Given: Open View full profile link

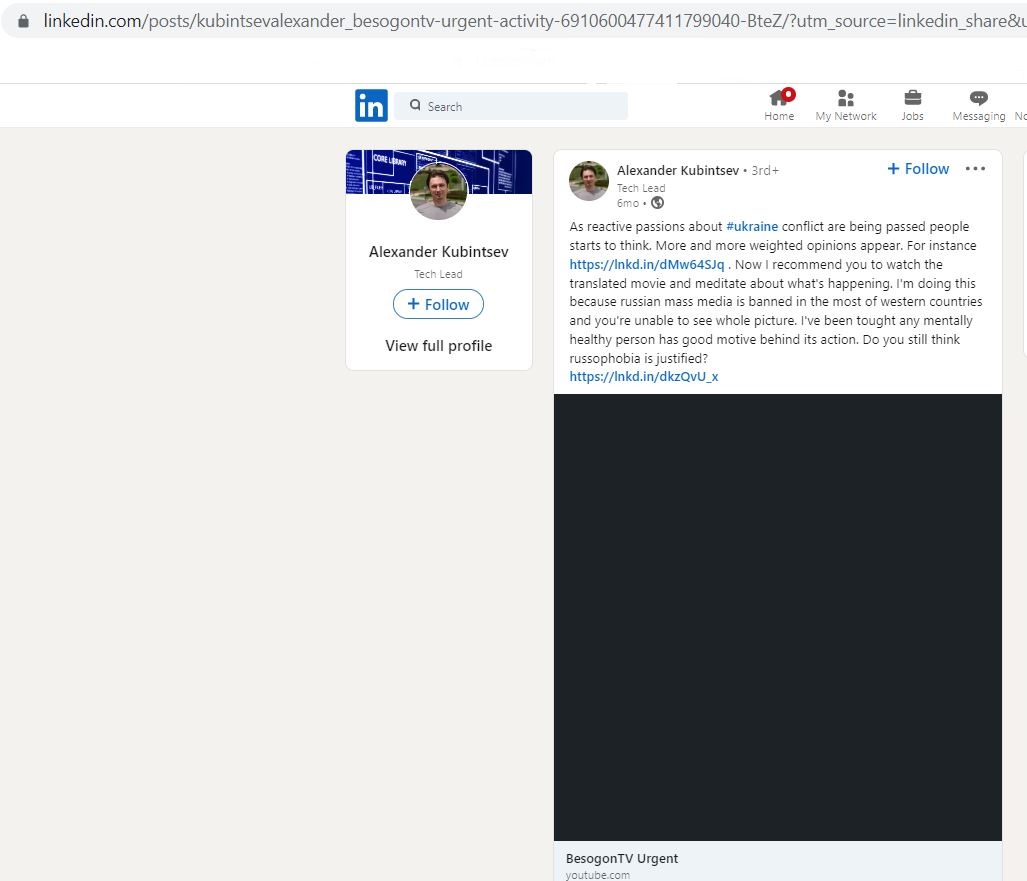Looking at the screenshot, I should [x=438, y=345].
